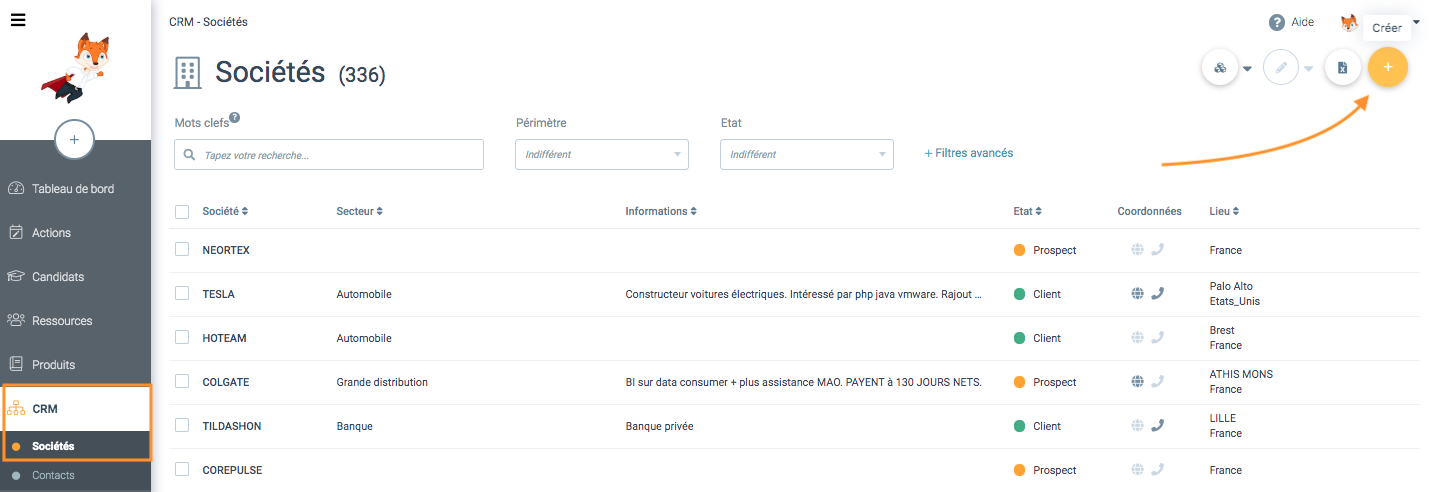The height and width of the screenshot is (492, 1438).
Task: Check the COREPULSE row checkbox
Action: [182, 469]
